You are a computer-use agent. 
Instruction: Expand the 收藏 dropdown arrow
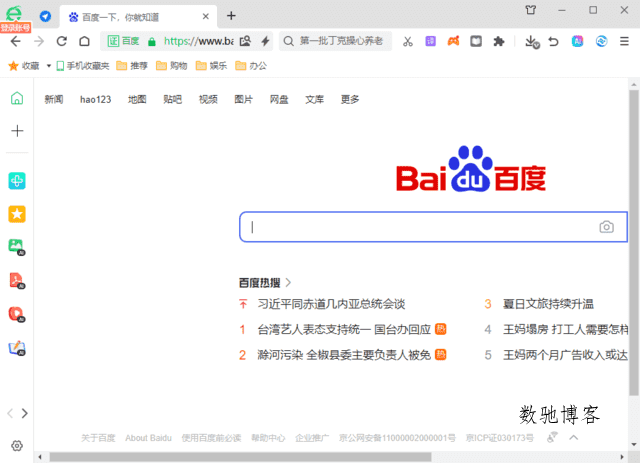[x=49, y=66]
